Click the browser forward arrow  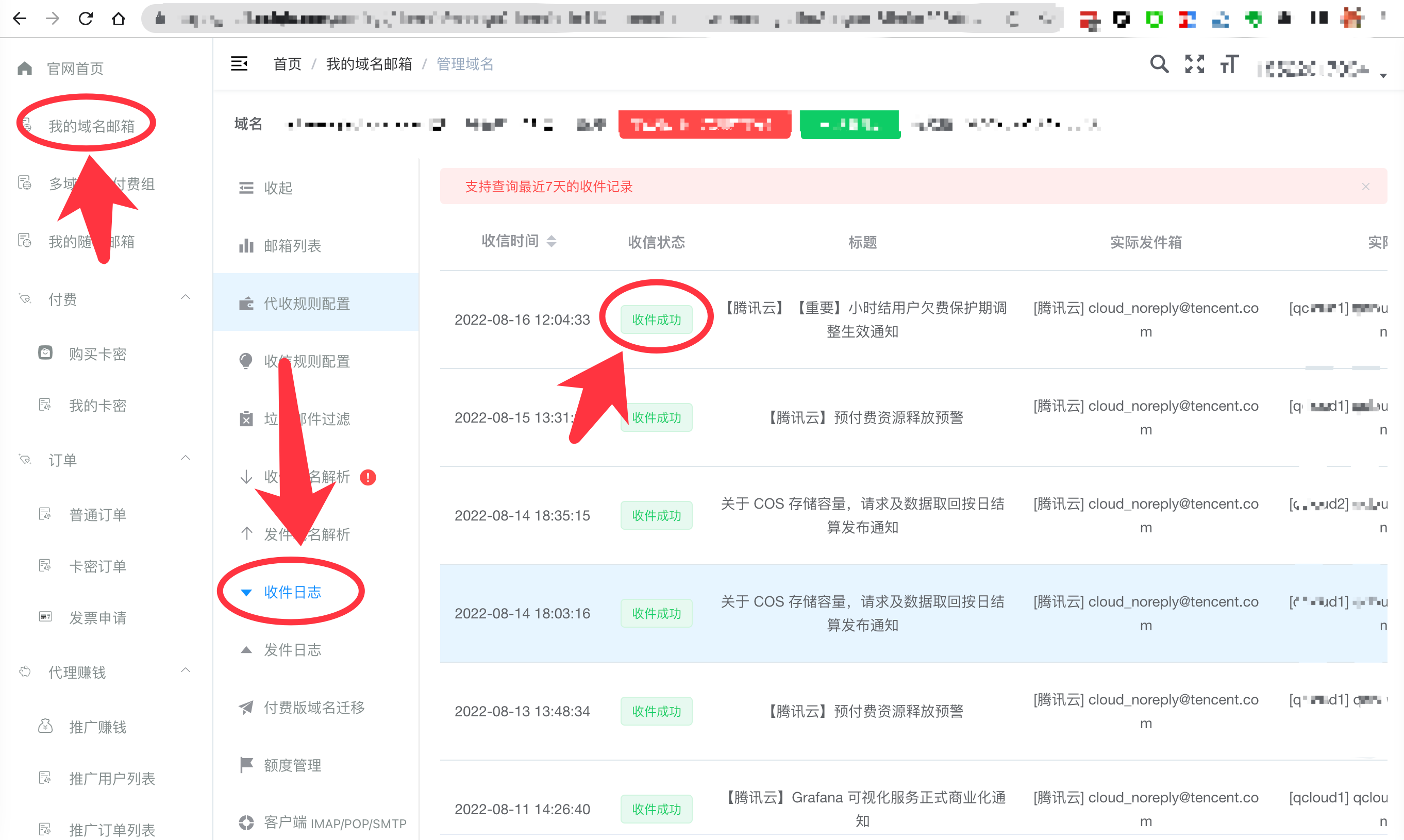[x=53, y=19]
